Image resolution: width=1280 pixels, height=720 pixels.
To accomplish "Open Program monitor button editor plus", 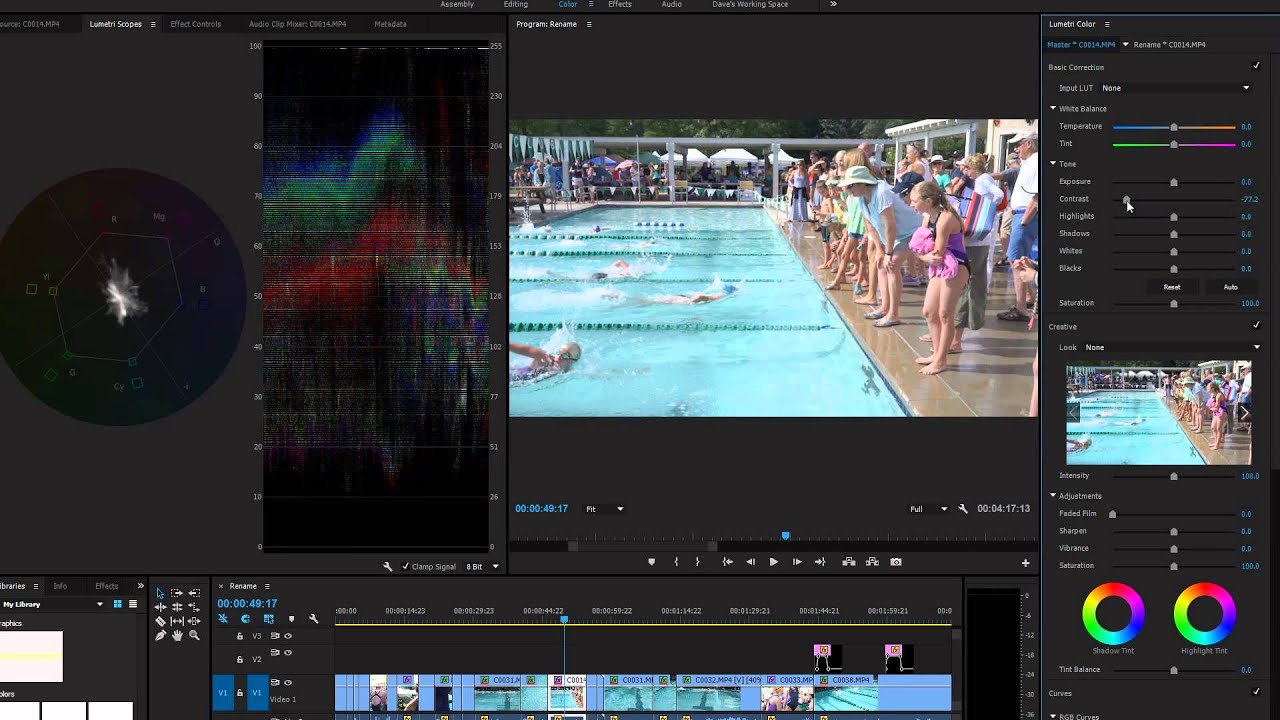I will tap(1025, 563).
